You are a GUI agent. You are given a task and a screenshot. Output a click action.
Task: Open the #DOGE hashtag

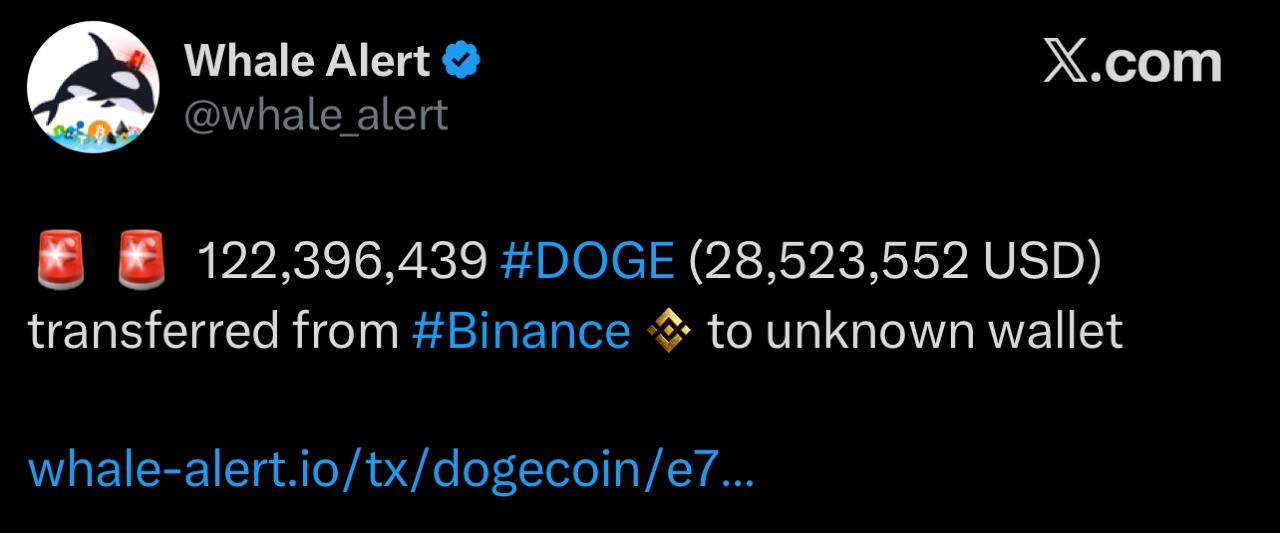pos(586,262)
